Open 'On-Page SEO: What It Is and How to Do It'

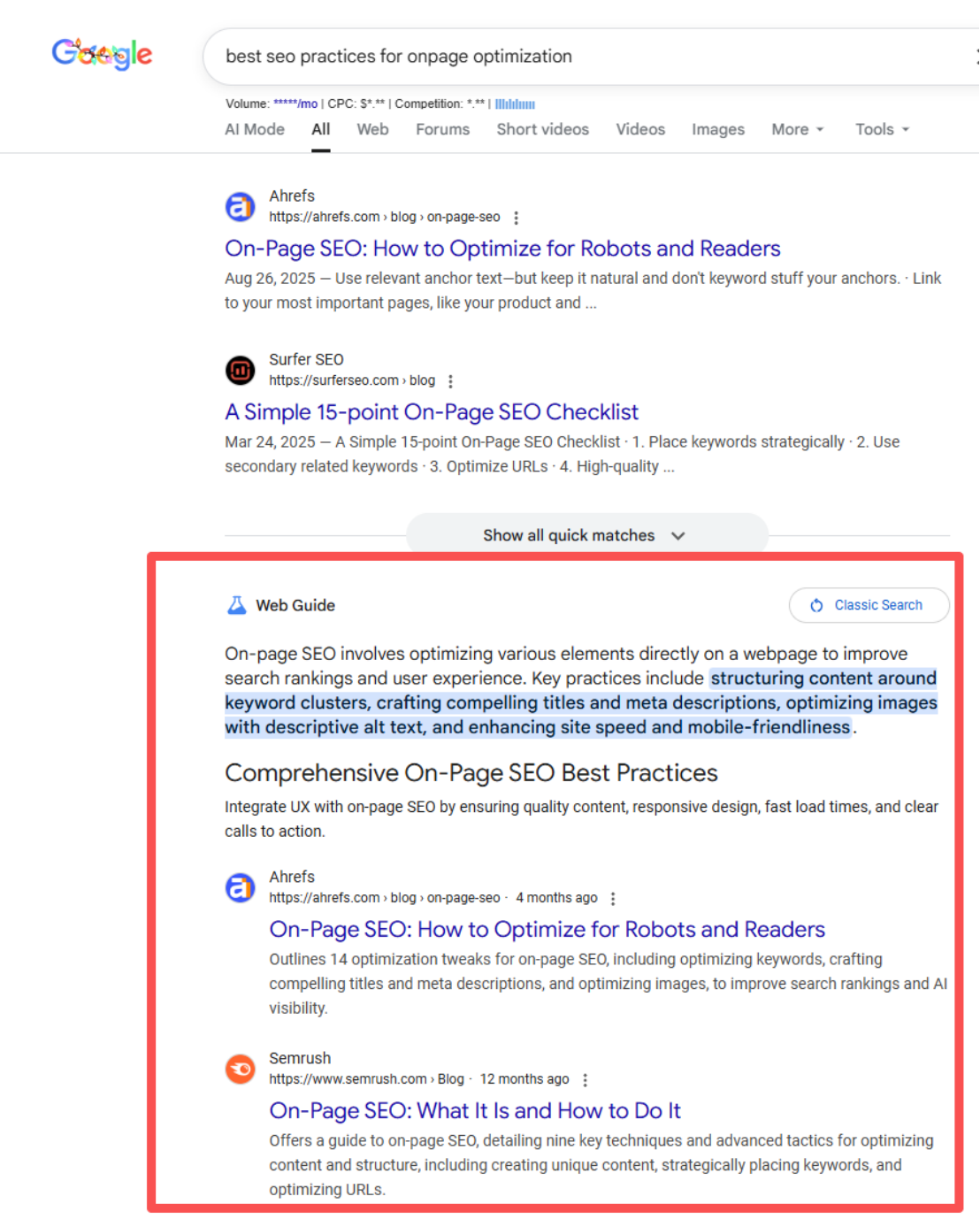pyautogui.click(x=475, y=1111)
